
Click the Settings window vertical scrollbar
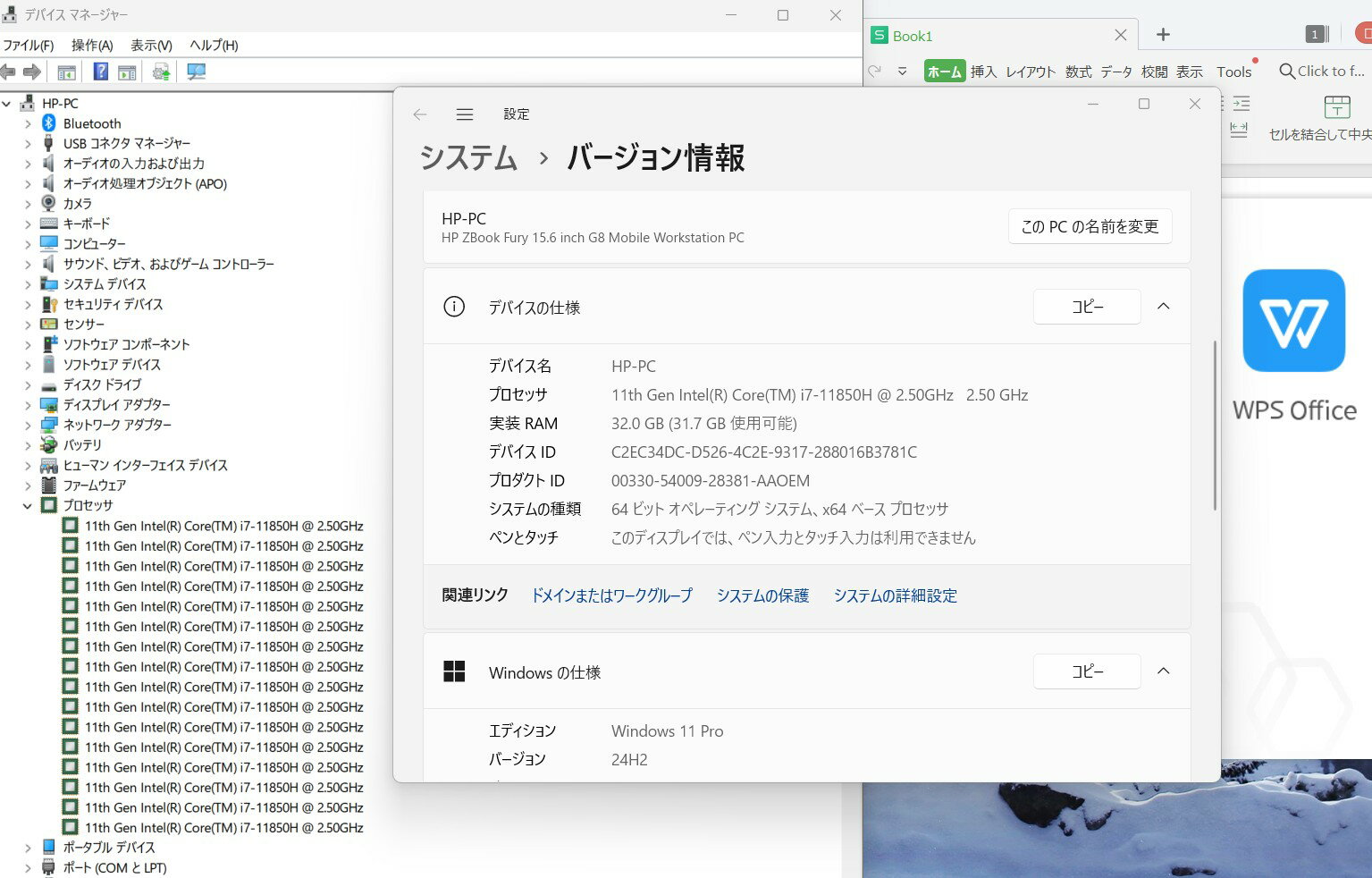(1214, 425)
